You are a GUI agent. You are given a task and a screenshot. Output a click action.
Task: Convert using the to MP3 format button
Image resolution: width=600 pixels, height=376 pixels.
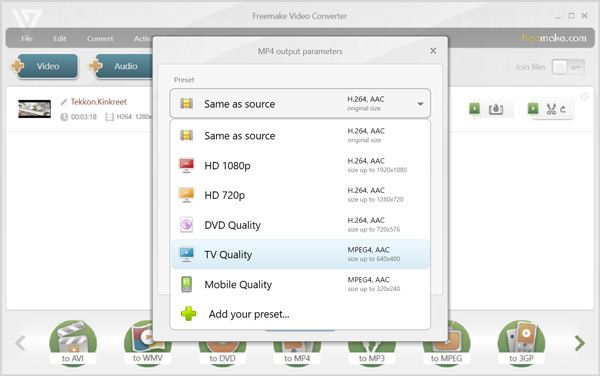[x=372, y=355]
